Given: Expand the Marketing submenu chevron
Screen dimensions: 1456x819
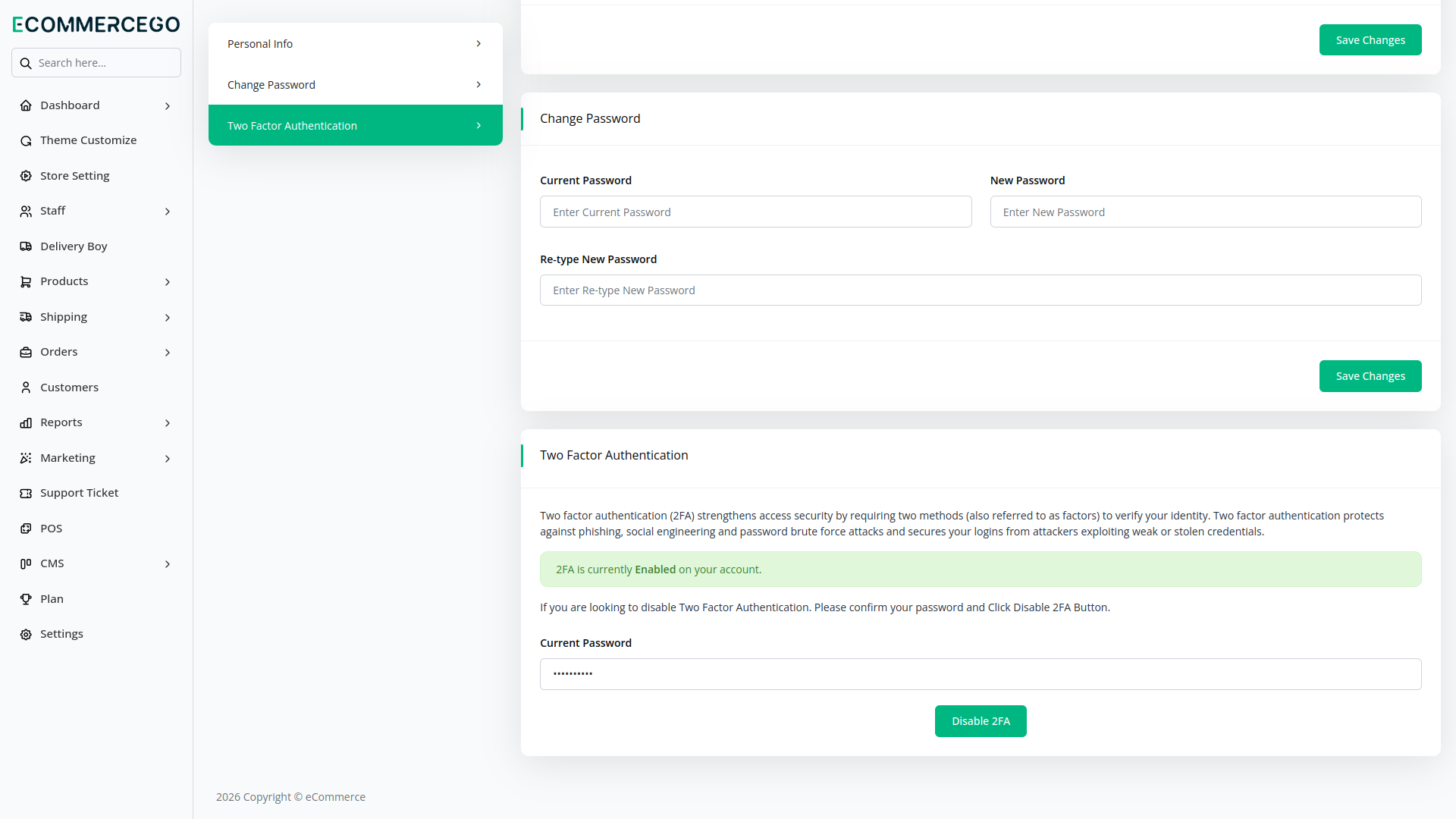Looking at the screenshot, I should tap(168, 459).
